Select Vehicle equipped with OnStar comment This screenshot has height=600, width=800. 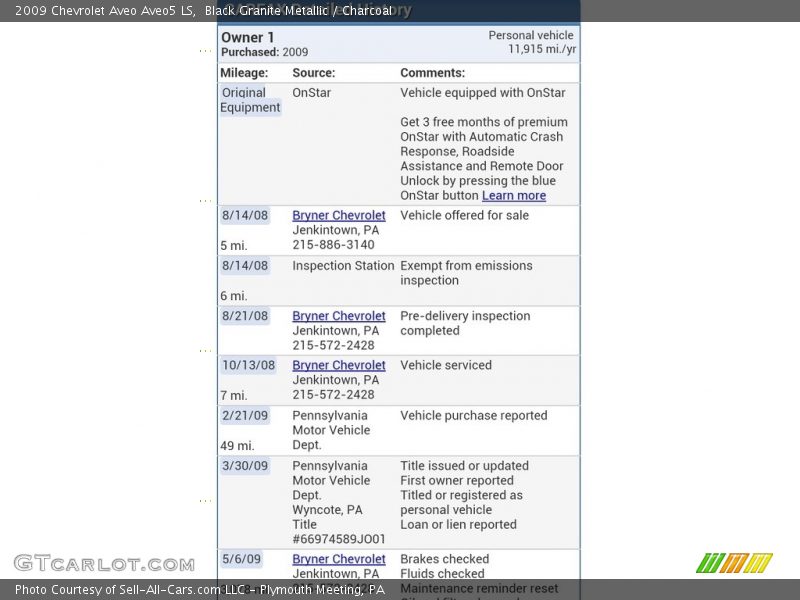point(483,93)
